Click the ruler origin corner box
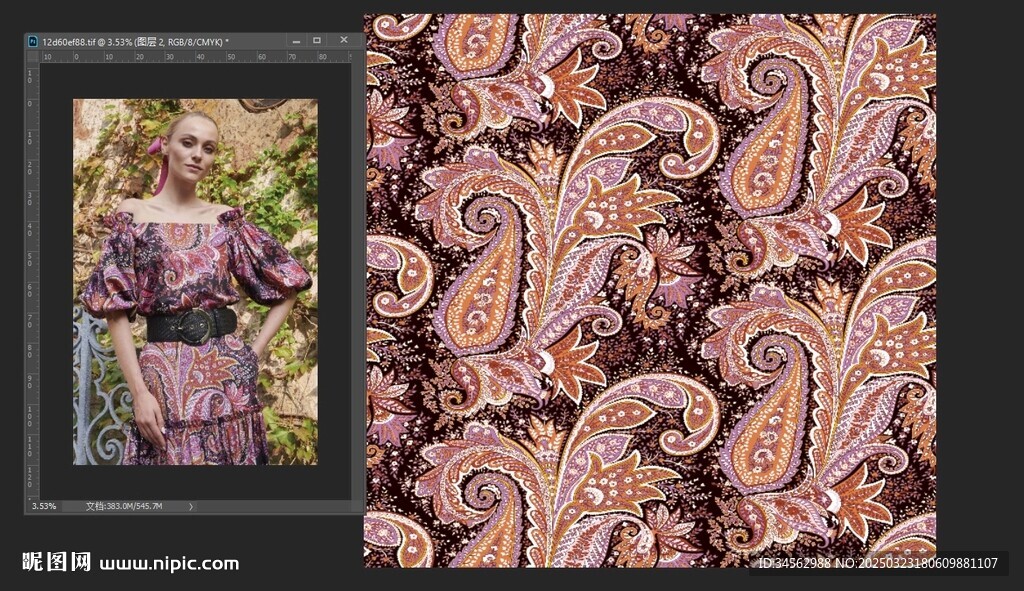Image resolution: width=1024 pixels, height=591 pixels. tap(31, 57)
